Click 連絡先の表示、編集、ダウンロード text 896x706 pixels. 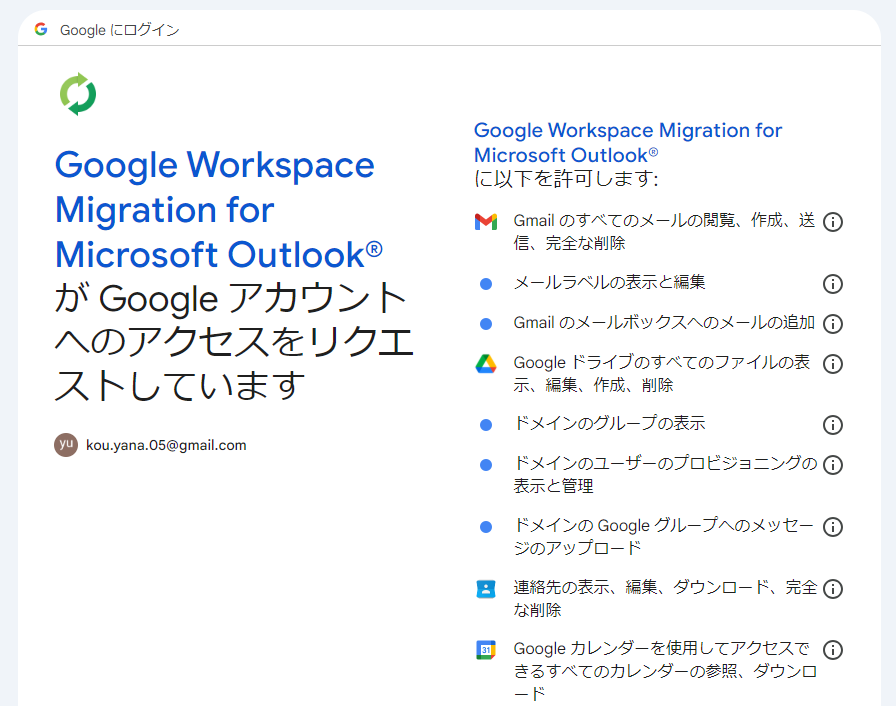pos(665,598)
